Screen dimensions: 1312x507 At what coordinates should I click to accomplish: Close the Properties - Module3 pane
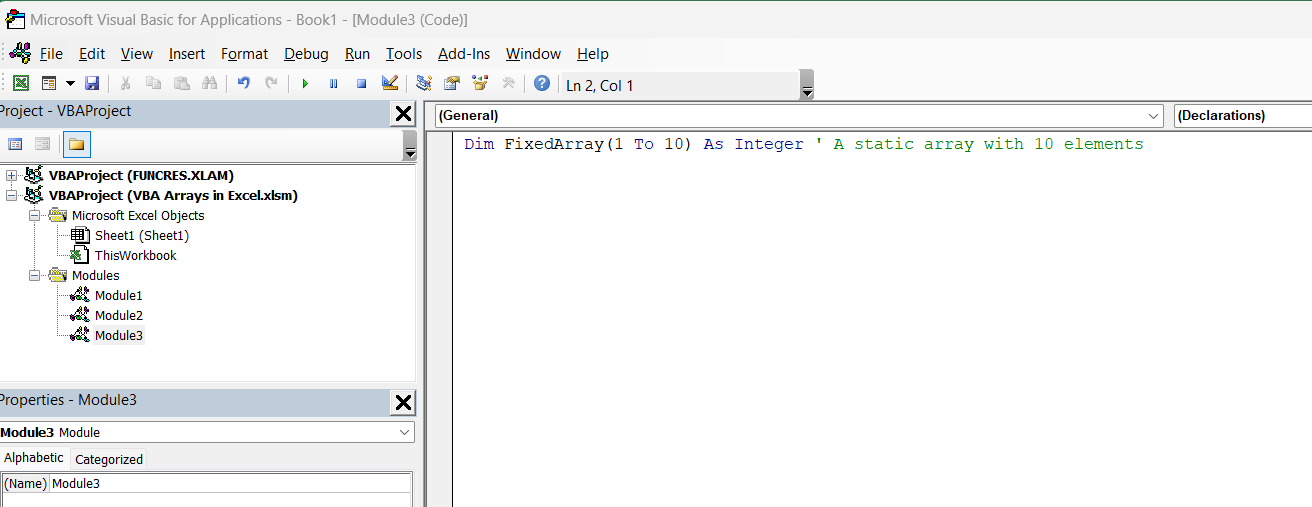point(403,402)
